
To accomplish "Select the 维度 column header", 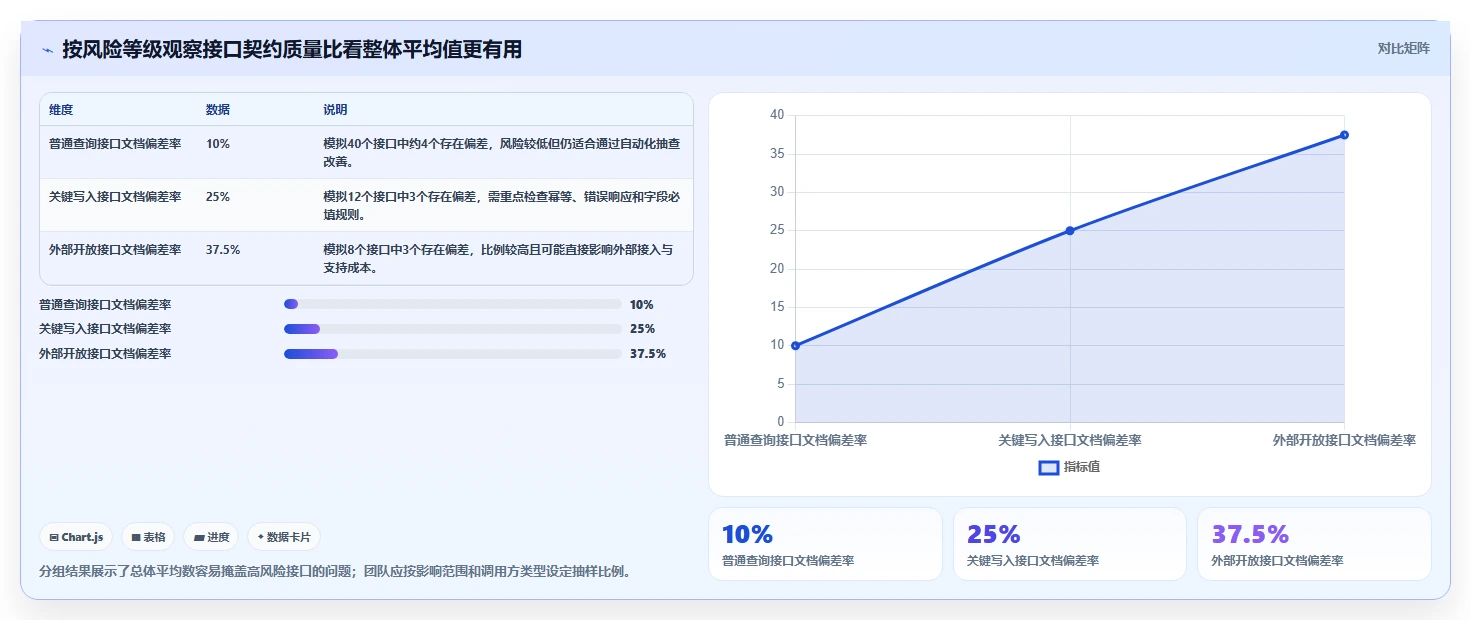I will coord(61,110).
